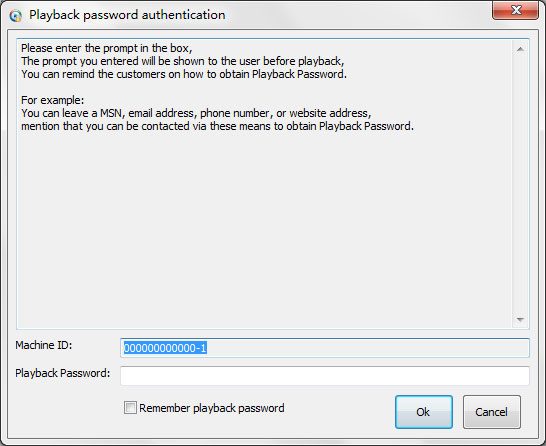The image size is (546, 446).
Task: Click the scrollbar down arrow
Action: pos(520,319)
